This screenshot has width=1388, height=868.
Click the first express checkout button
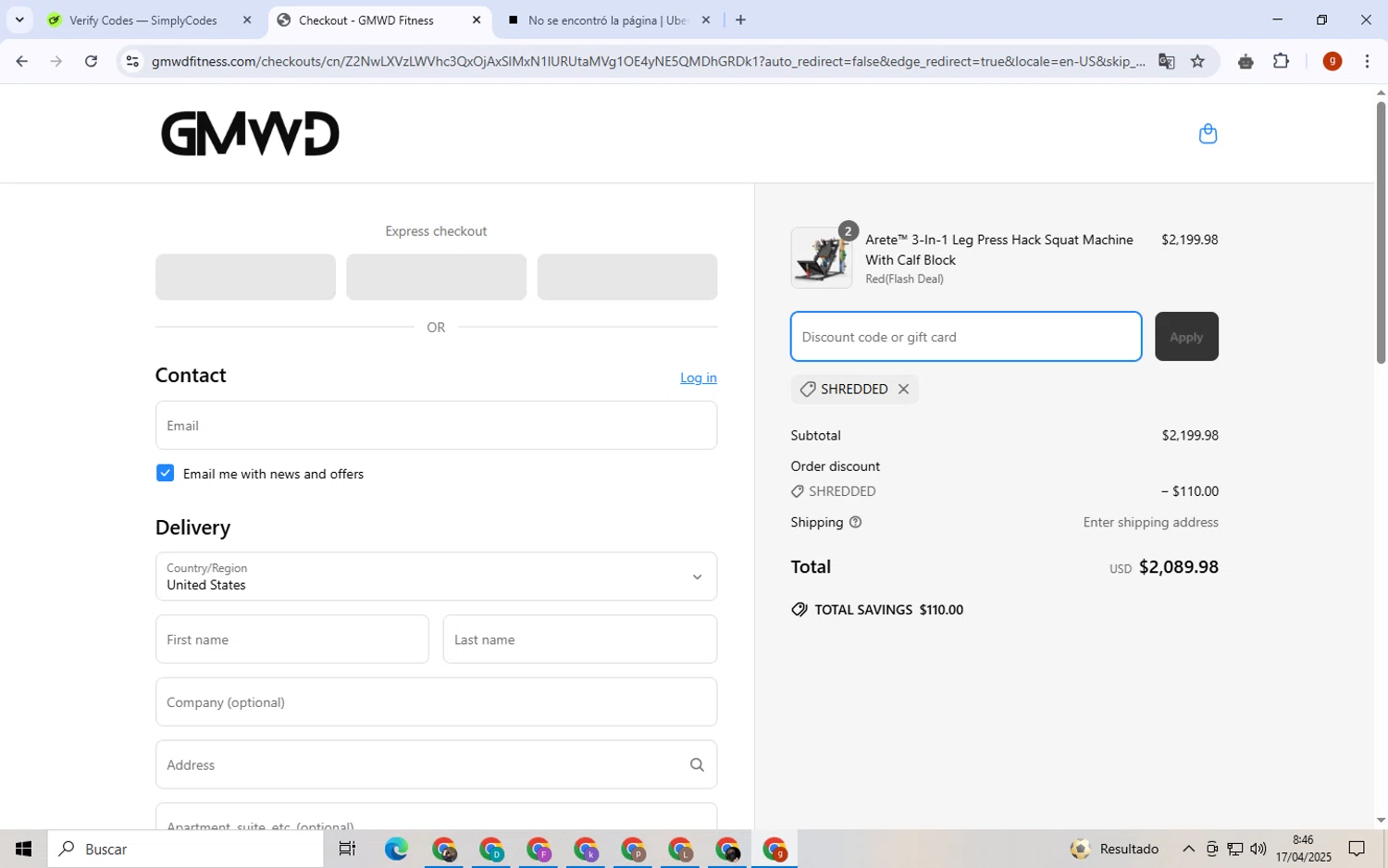pos(245,277)
